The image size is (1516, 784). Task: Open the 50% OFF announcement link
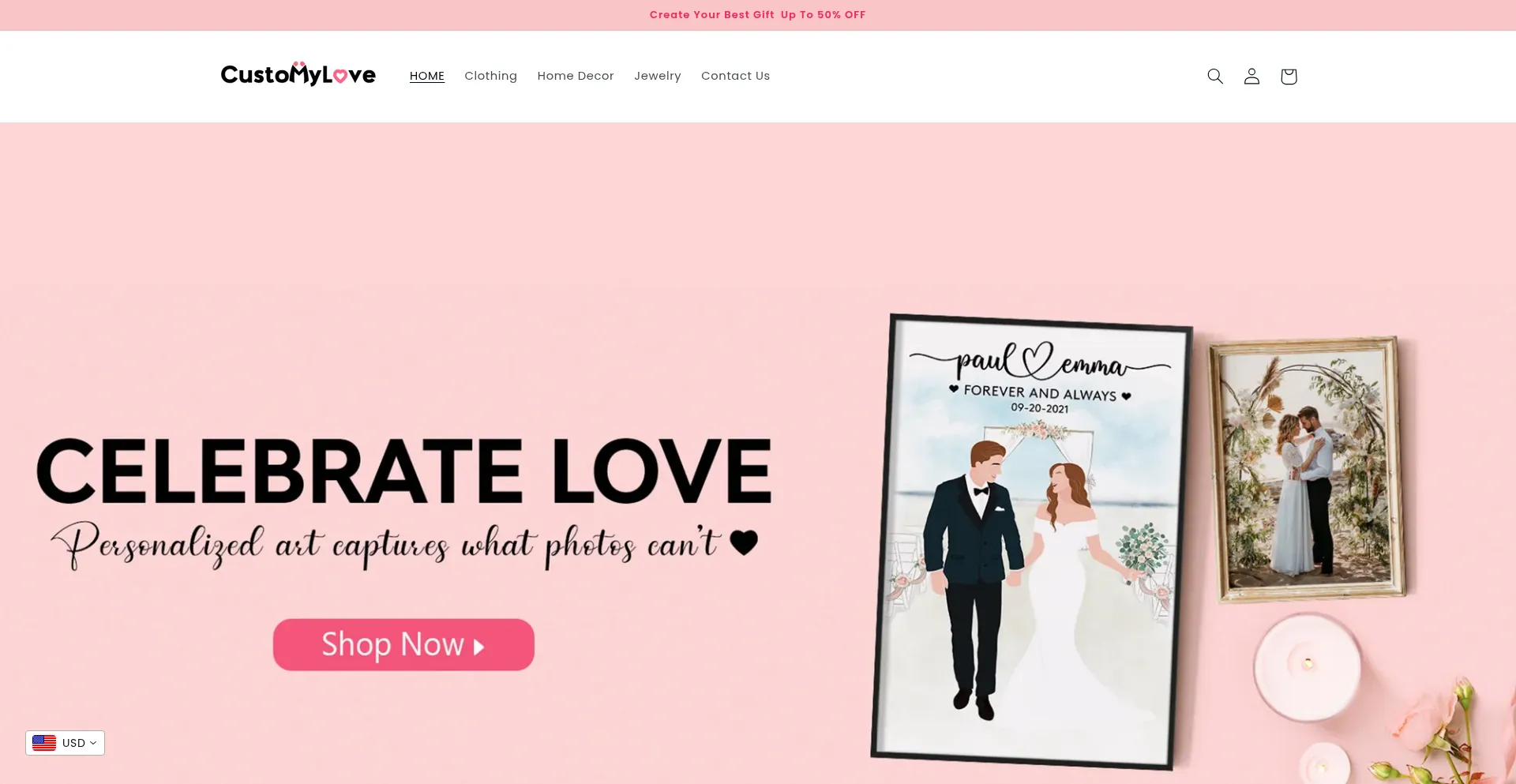point(757,14)
